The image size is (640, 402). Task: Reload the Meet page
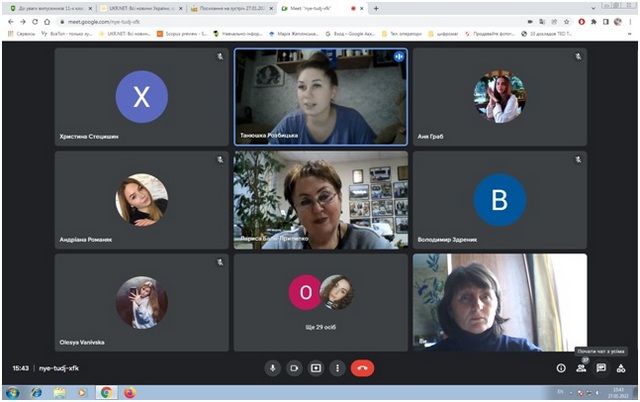click(35, 22)
